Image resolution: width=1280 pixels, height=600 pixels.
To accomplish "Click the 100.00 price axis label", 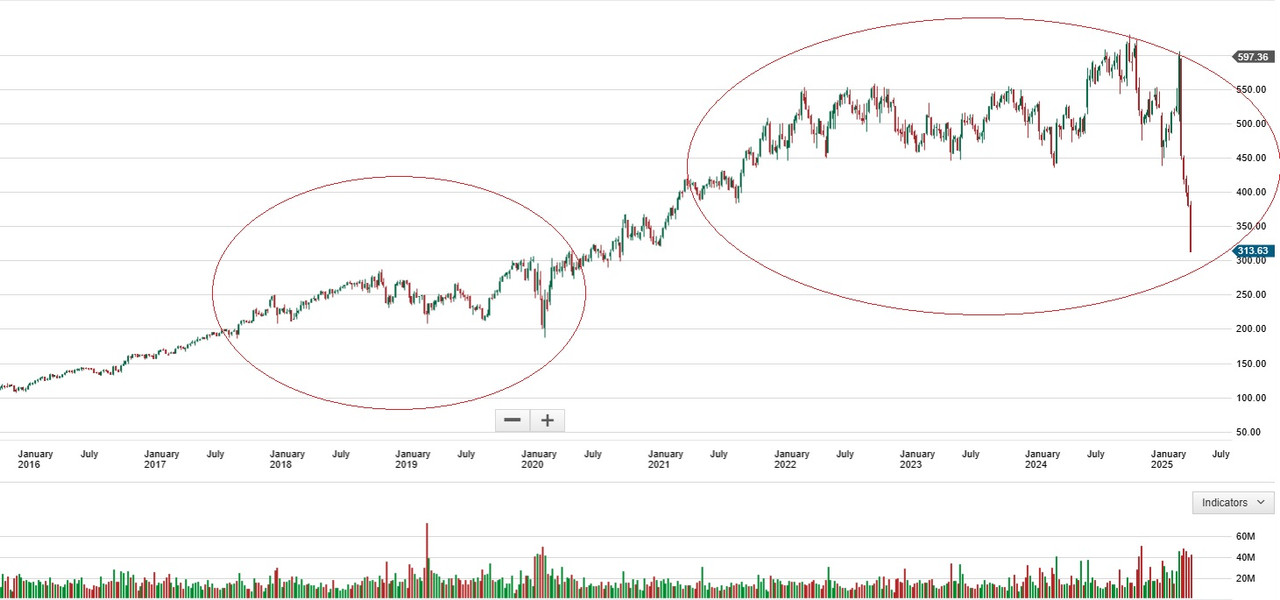I will (x=1252, y=398).
